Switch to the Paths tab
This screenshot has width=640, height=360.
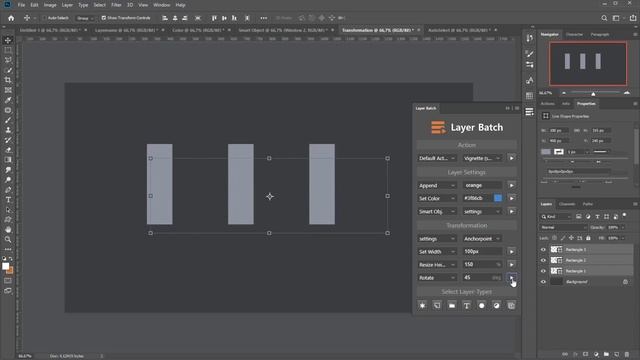[x=588, y=204]
